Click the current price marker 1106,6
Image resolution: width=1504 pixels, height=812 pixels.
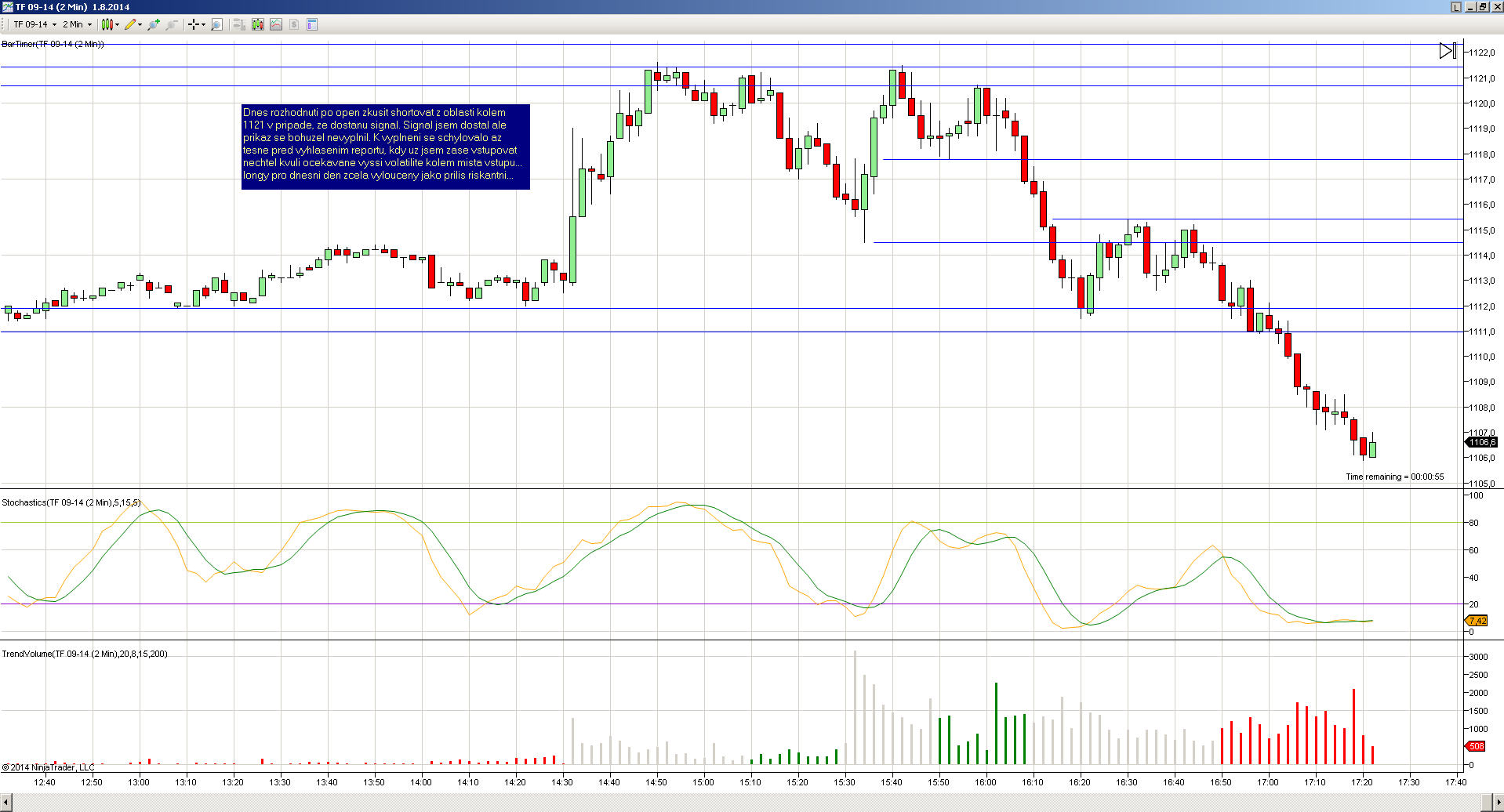tap(1482, 442)
